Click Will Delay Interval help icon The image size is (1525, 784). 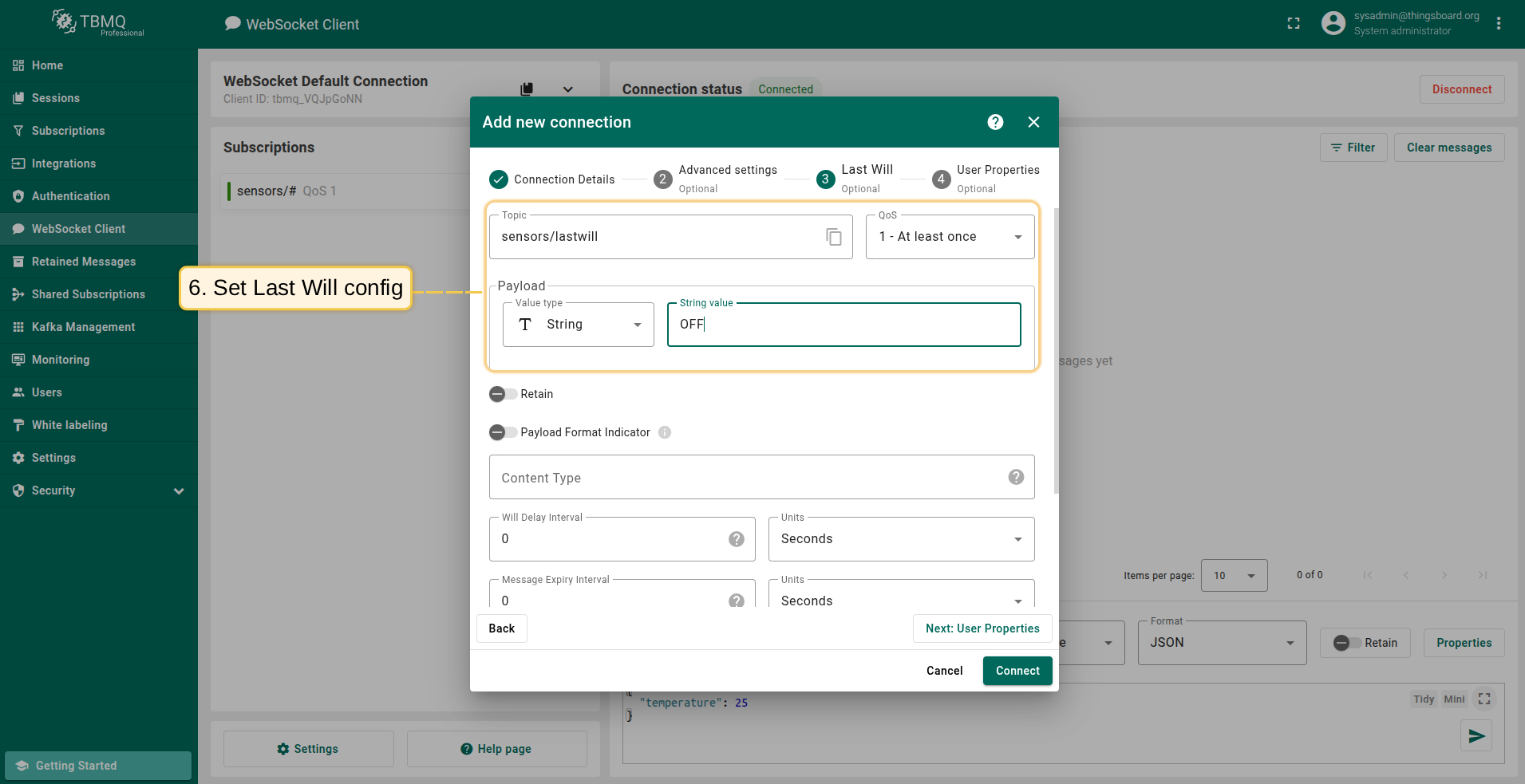736,539
